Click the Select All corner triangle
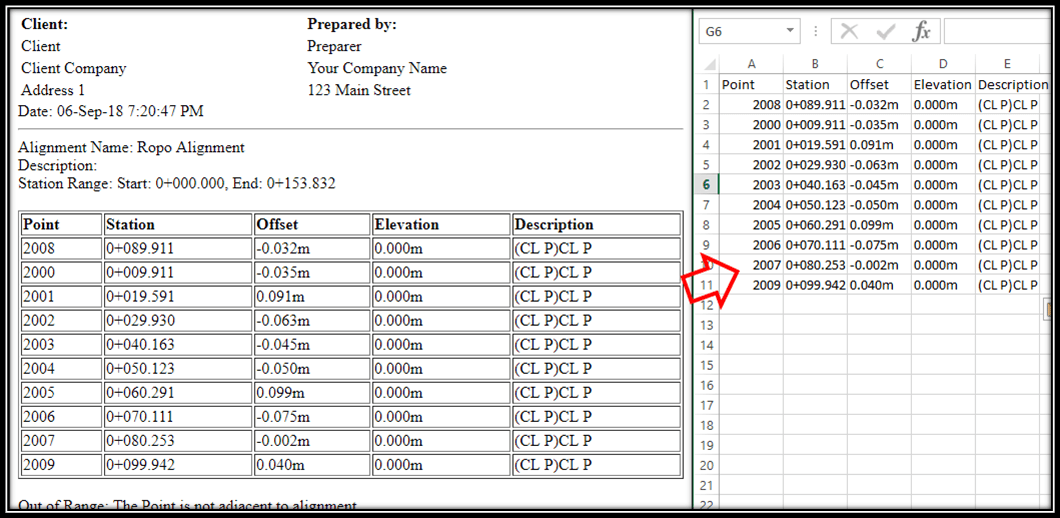The image size is (1060, 518). coord(708,65)
